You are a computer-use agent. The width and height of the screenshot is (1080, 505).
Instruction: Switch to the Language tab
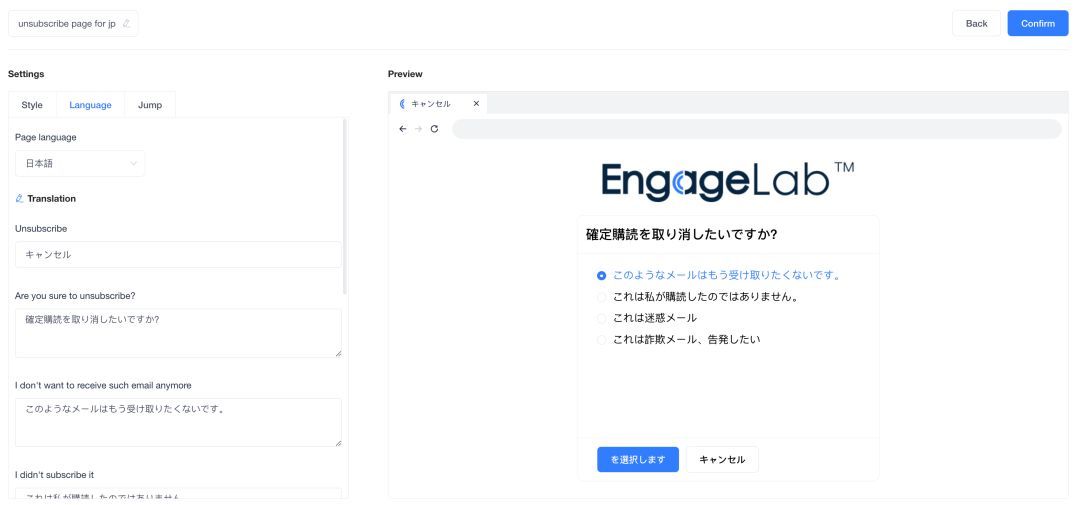[x=90, y=105]
